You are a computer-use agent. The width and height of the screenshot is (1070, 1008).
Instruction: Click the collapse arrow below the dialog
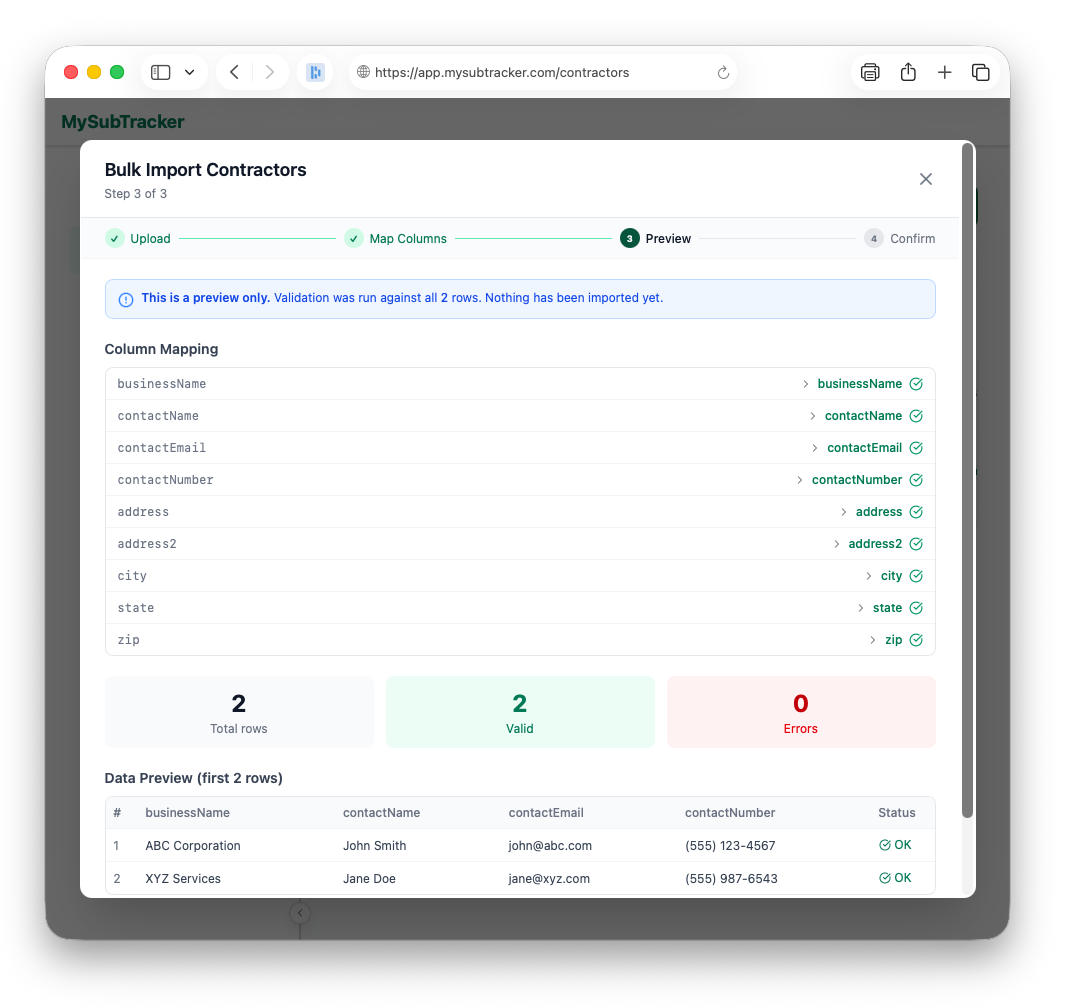coord(300,914)
